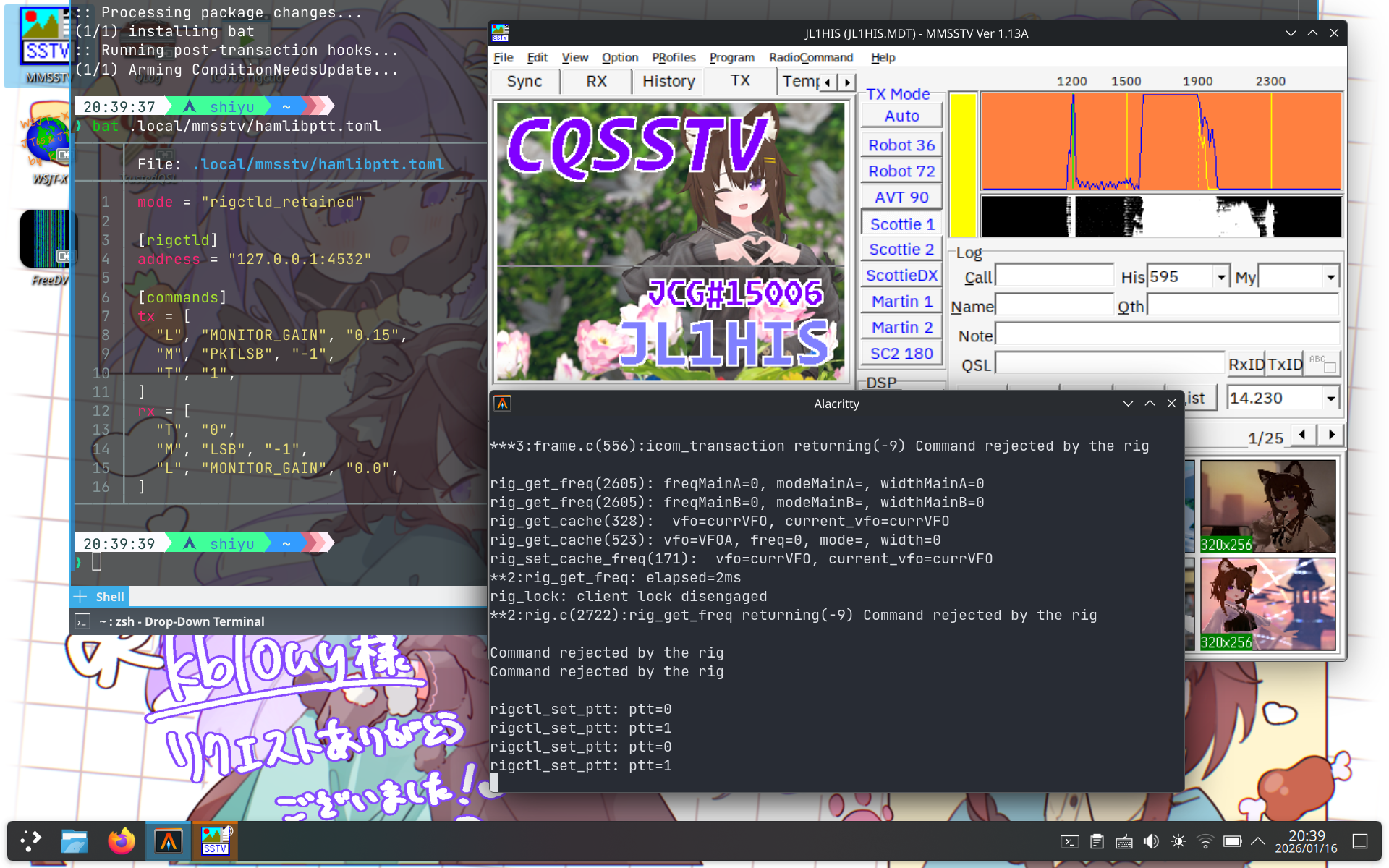Image resolution: width=1389 pixels, height=868 pixels.
Task: Open Firefox from the taskbar
Action: (x=121, y=841)
